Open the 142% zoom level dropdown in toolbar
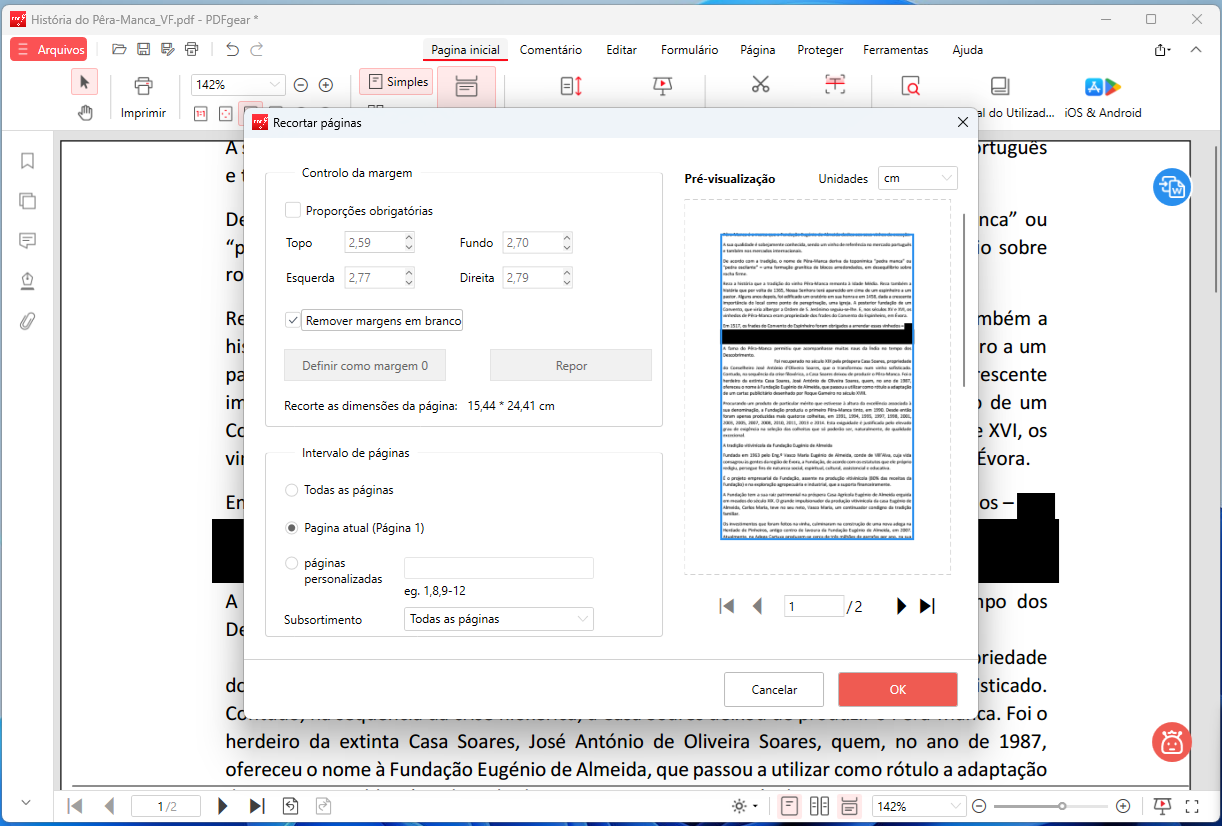1223x826 pixels. [x=238, y=85]
